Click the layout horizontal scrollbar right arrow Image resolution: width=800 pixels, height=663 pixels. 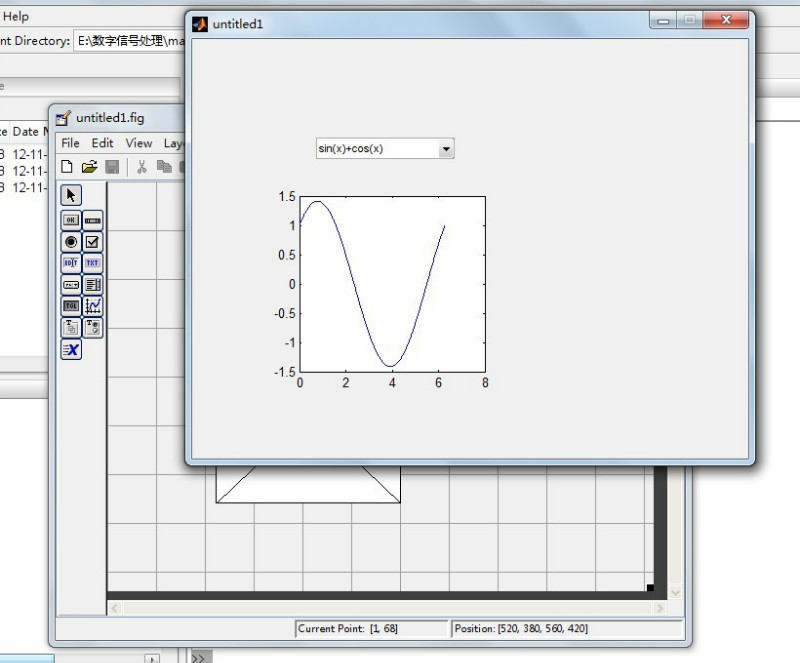point(659,608)
